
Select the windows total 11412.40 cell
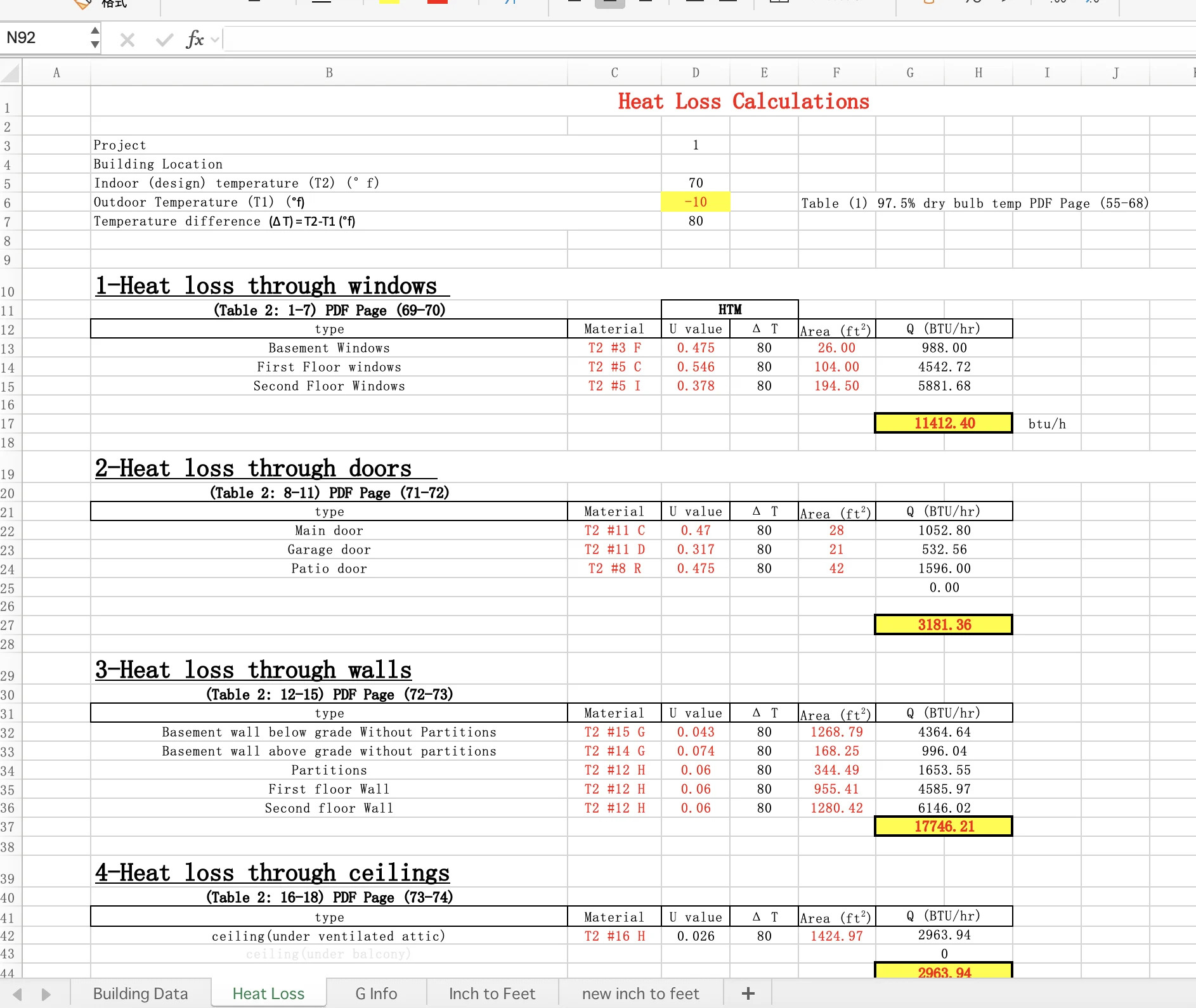click(944, 423)
